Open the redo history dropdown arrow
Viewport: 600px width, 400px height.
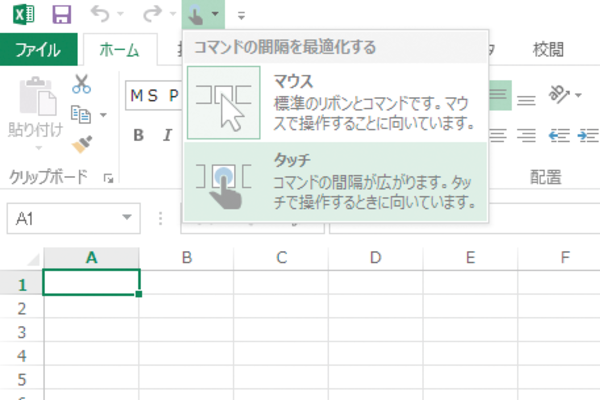(x=173, y=14)
